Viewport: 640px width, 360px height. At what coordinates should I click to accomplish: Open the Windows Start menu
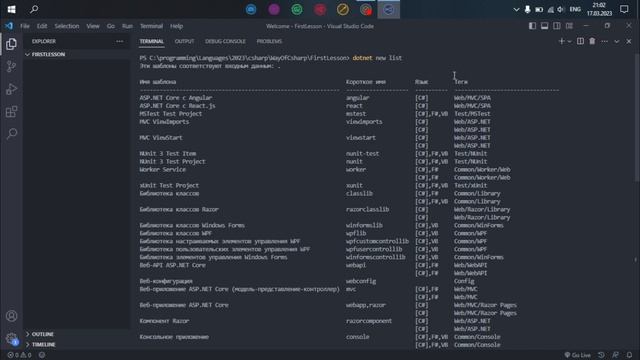[11, 9]
